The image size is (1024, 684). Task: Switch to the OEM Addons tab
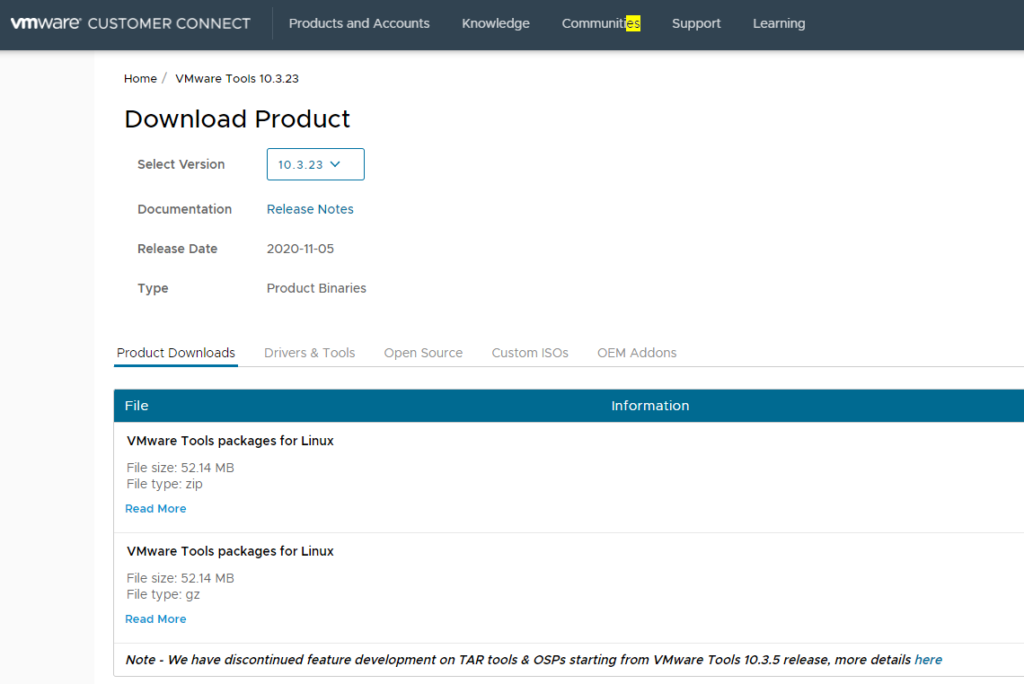637,353
